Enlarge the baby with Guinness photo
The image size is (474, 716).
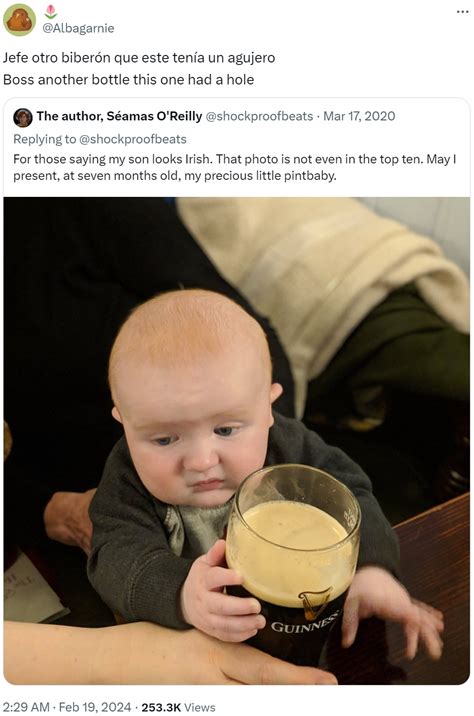tap(237, 441)
